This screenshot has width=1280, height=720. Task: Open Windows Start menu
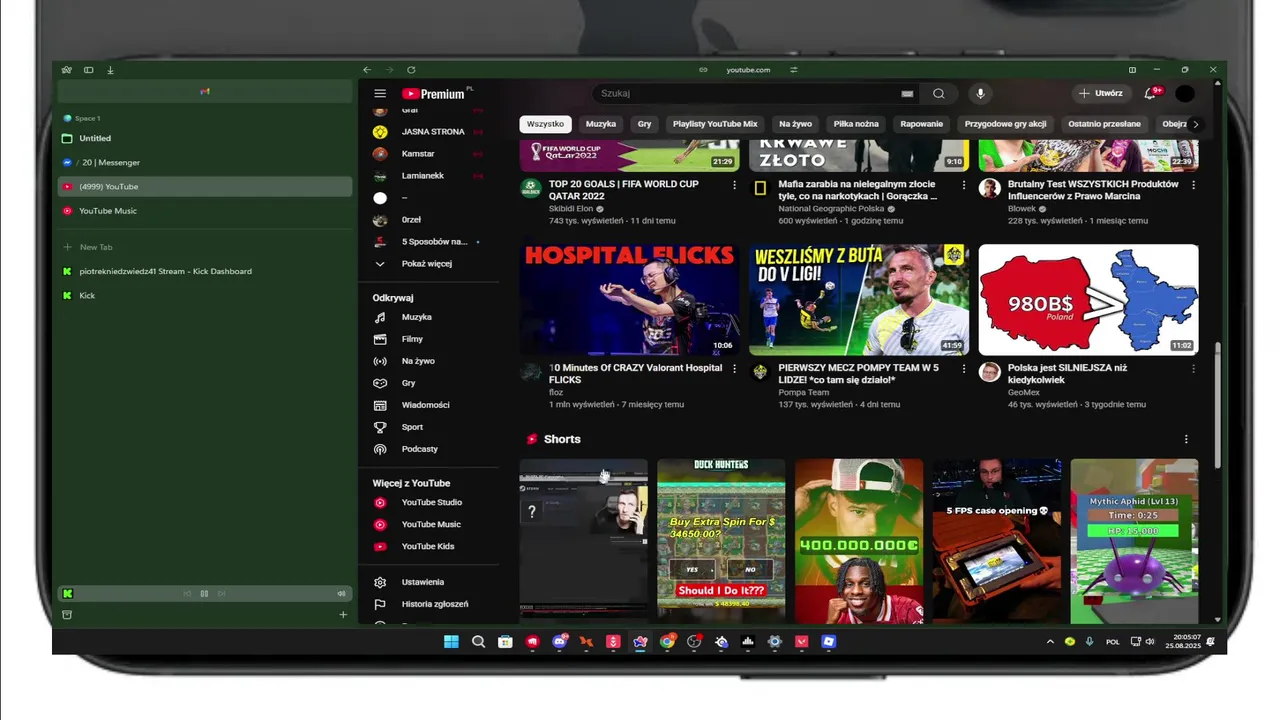(451, 642)
